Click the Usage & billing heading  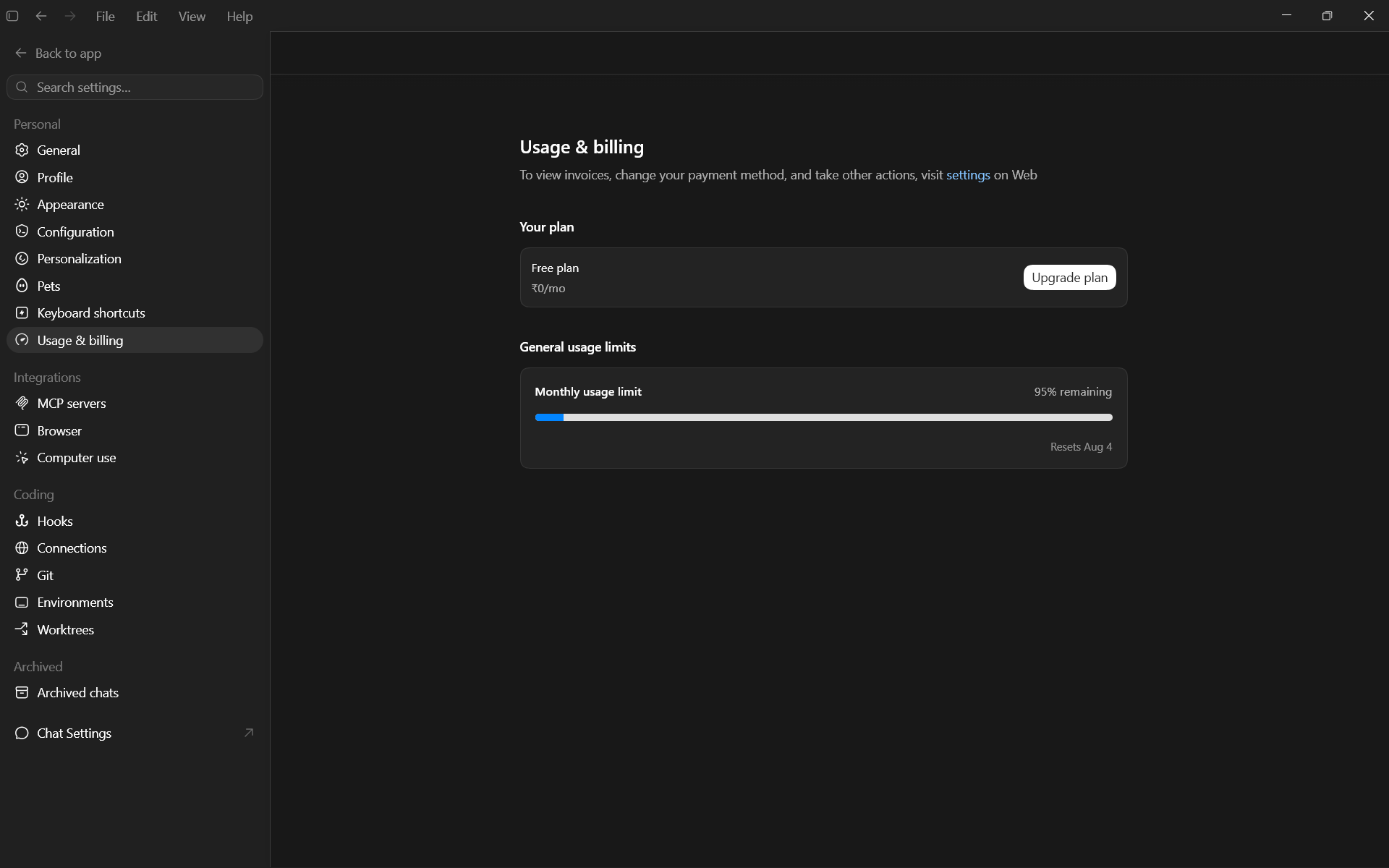point(582,147)
